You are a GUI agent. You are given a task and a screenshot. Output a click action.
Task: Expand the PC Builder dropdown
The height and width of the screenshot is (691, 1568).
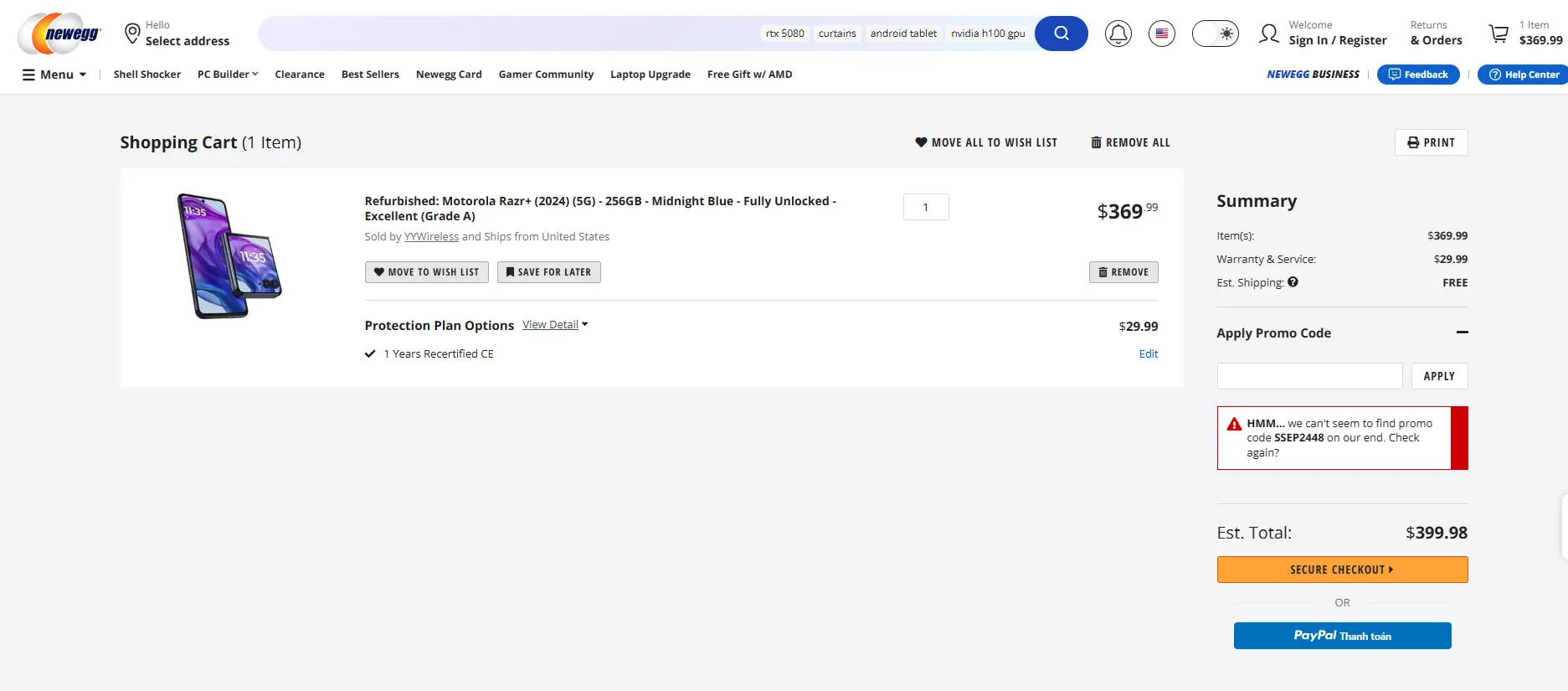click(228, 75)
